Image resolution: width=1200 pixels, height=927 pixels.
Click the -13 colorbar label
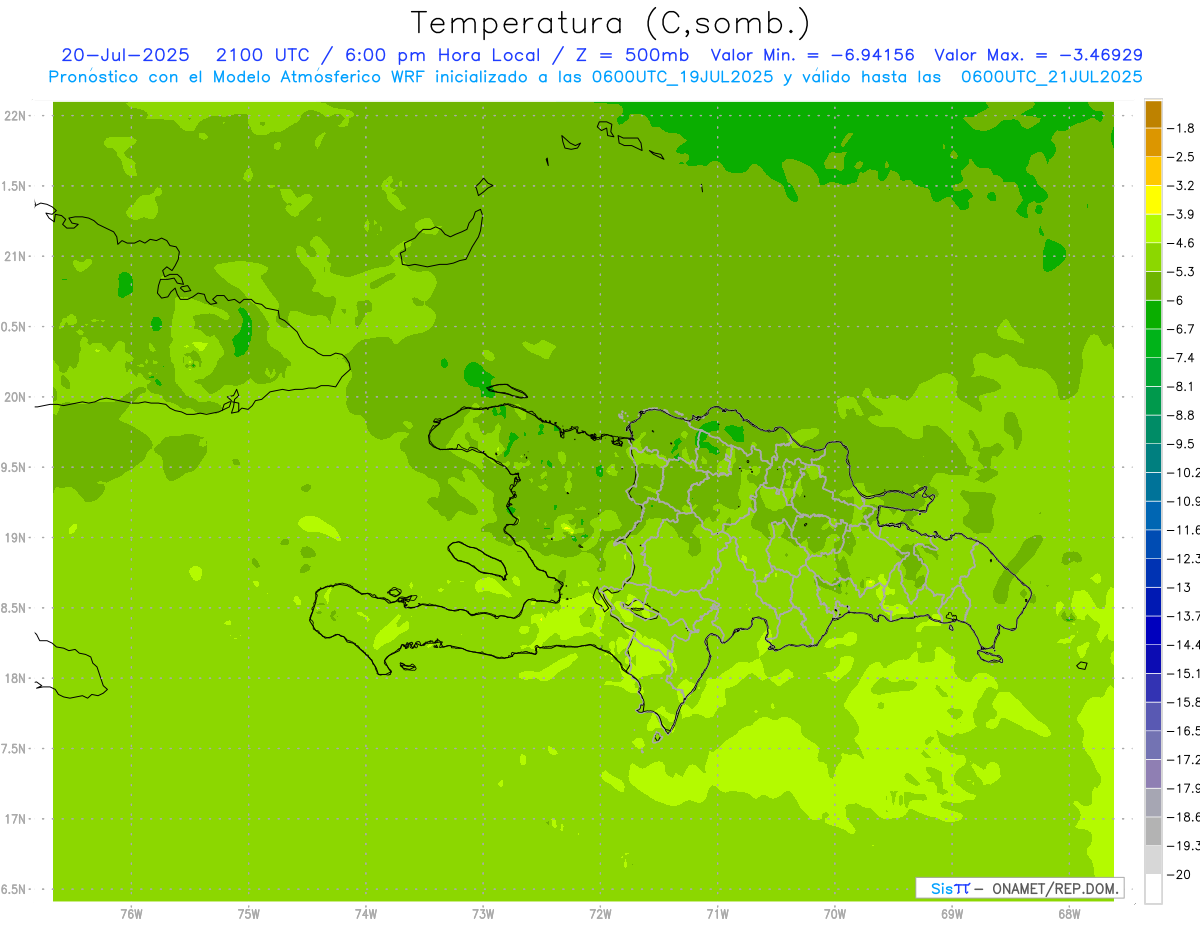point(1178,587)
